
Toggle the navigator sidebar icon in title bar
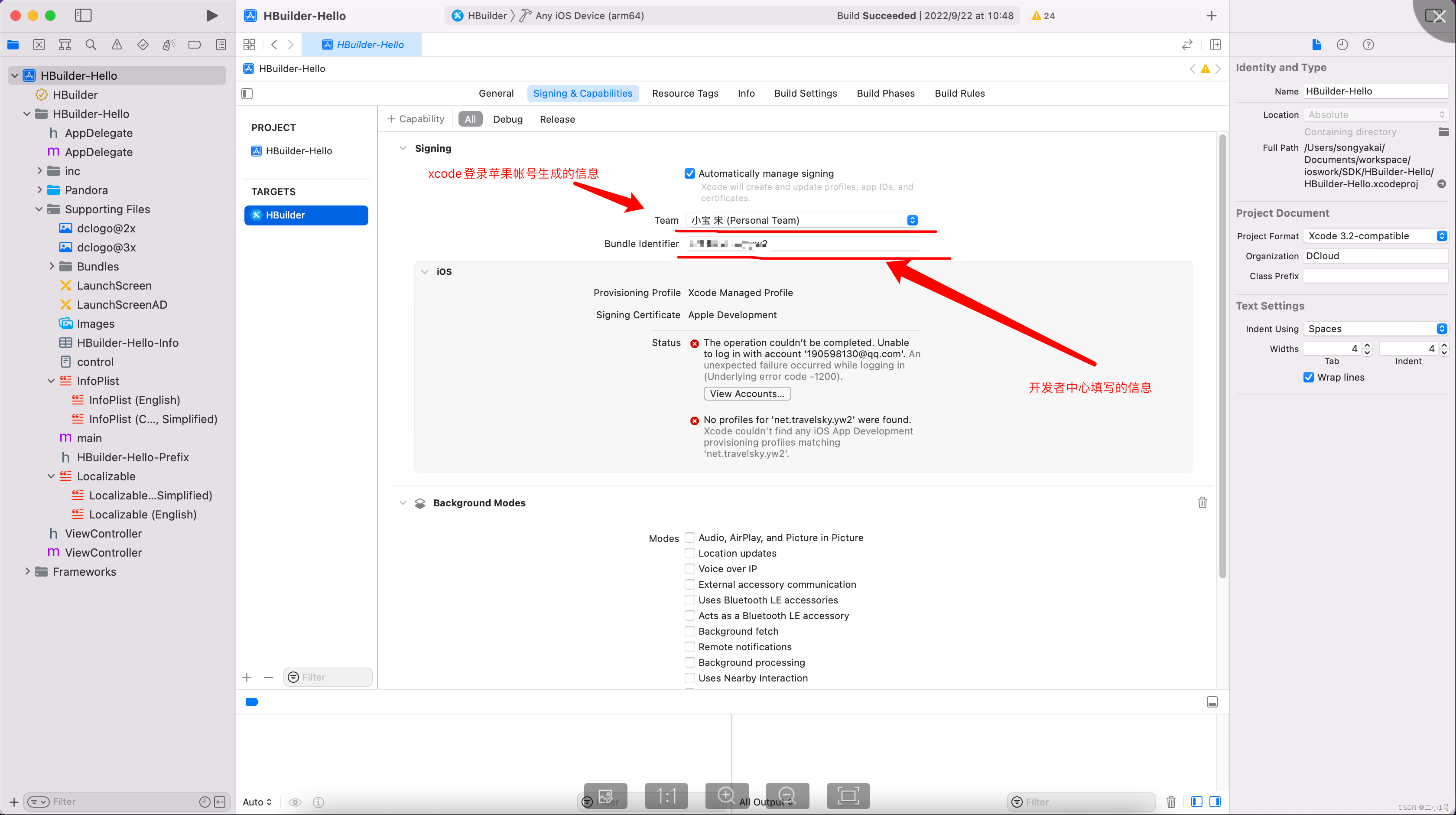[x=83, y=15]
